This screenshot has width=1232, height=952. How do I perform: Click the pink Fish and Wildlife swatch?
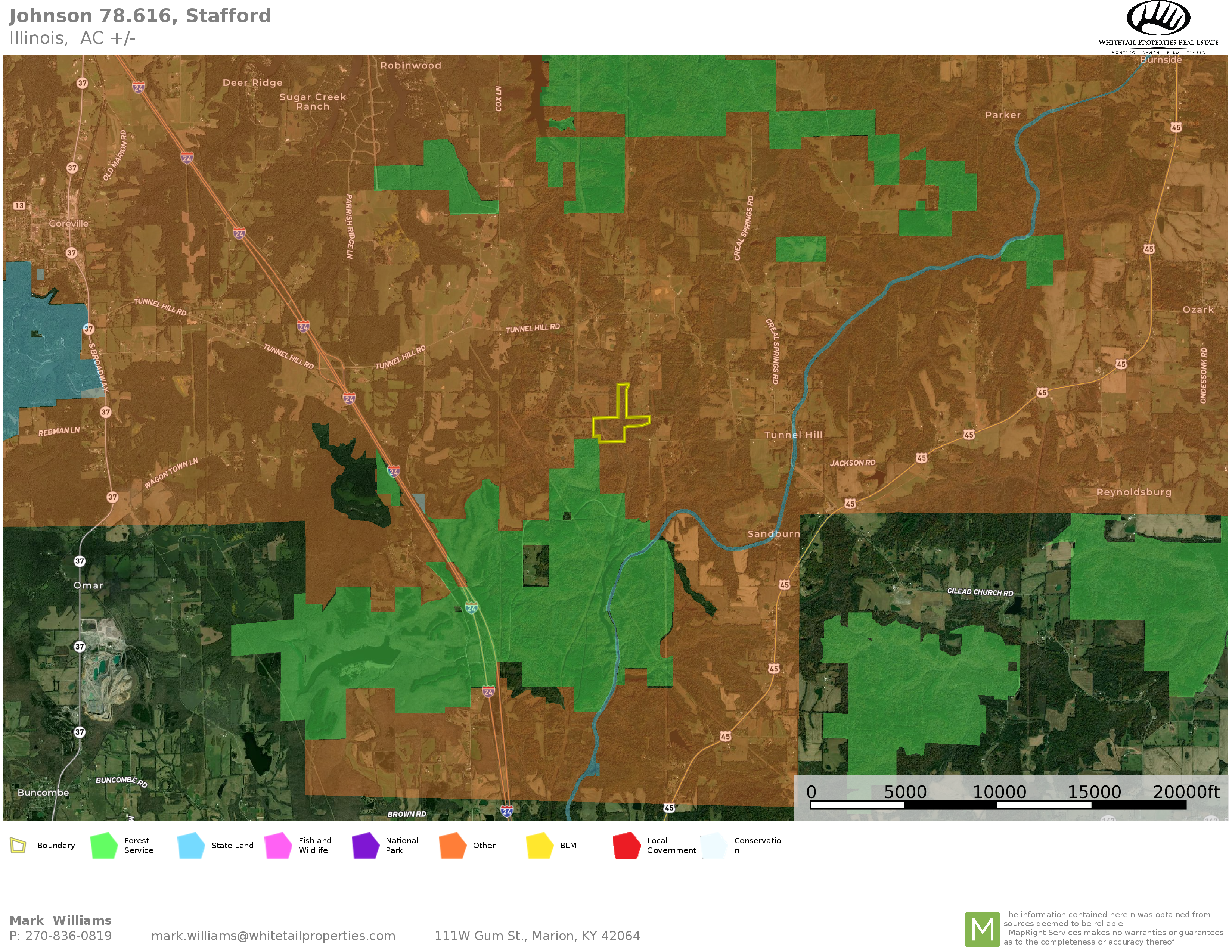coord(278,845)
